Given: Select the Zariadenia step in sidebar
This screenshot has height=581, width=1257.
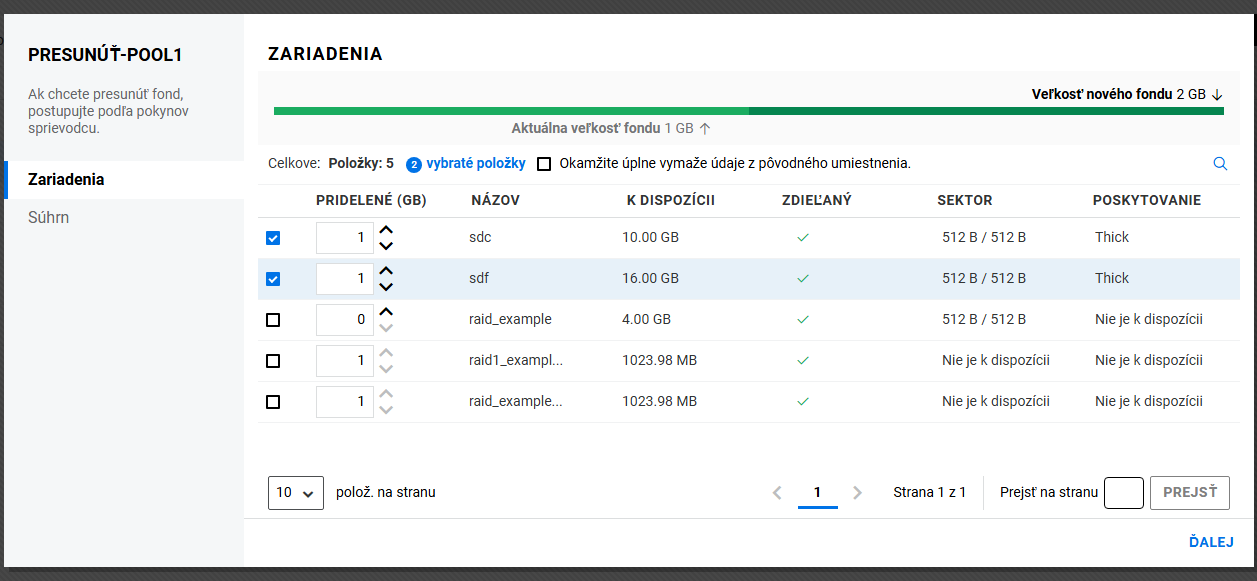Looking at the screenshot, I should (x=66, y=180).
